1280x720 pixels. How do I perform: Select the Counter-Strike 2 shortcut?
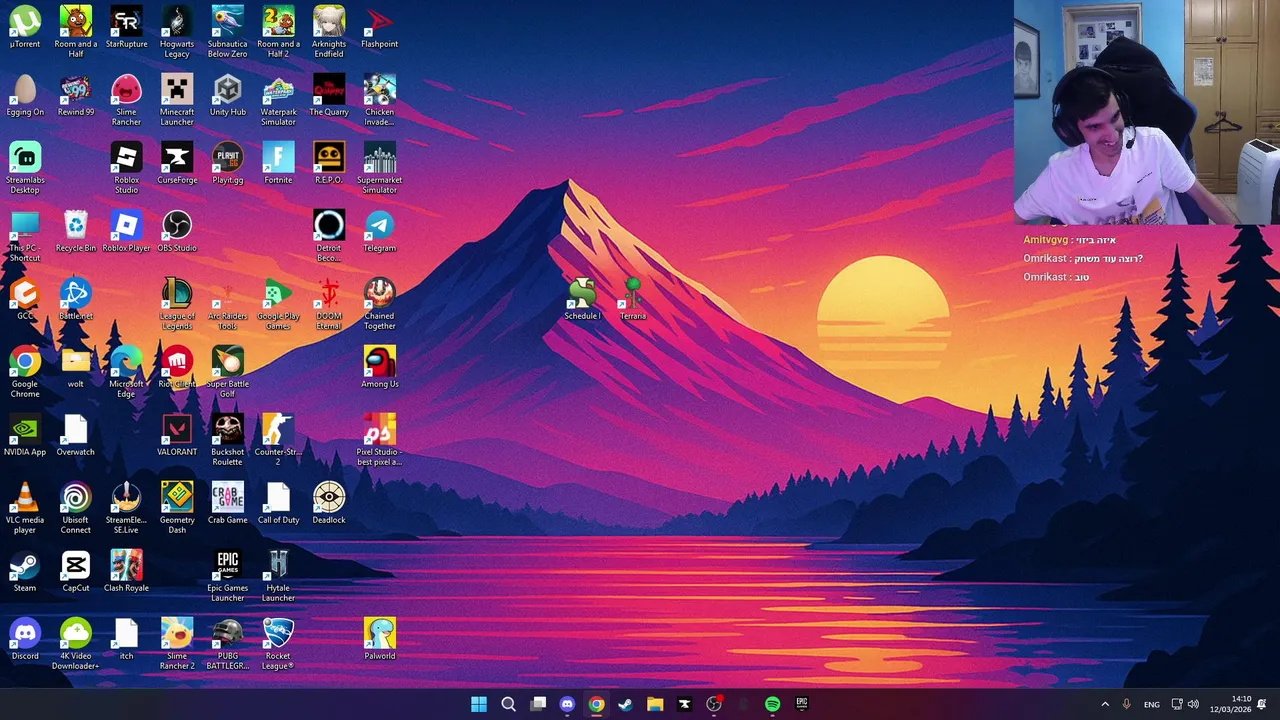tap(278, 440)
